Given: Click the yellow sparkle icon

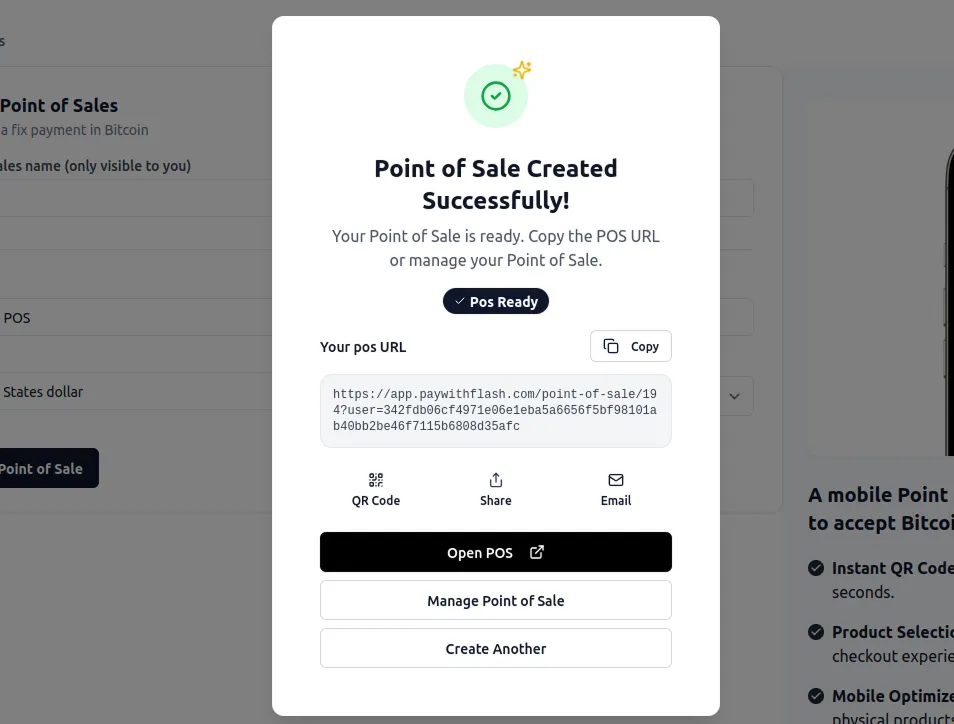Looking at the screenshot, I should pos(522,70).
